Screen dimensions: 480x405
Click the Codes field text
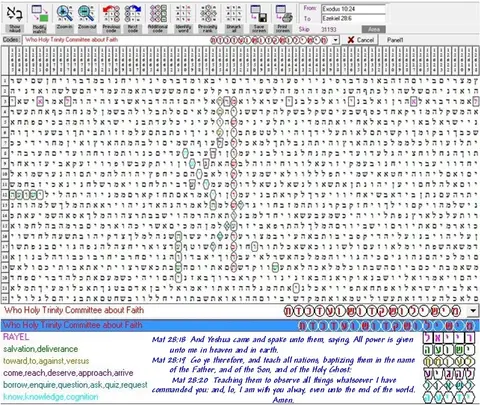click(x=72, y=40)
